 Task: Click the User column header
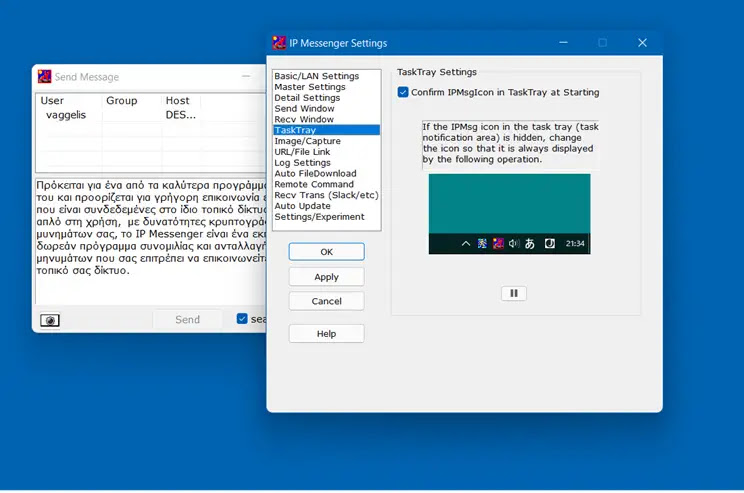[68, 101]
